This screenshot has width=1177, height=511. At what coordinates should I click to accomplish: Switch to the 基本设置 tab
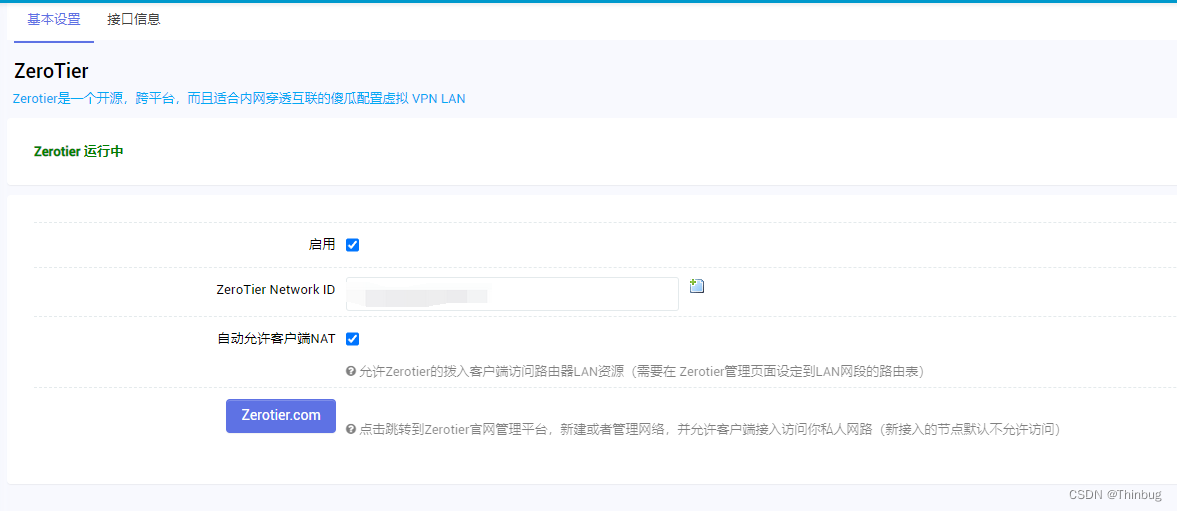point(54,20)
